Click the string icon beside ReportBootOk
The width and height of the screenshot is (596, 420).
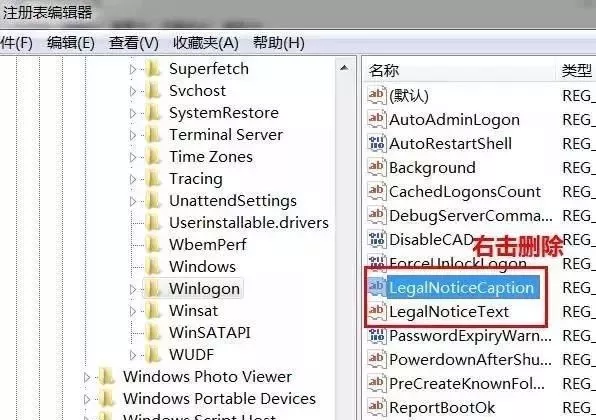tap(377, 407)
